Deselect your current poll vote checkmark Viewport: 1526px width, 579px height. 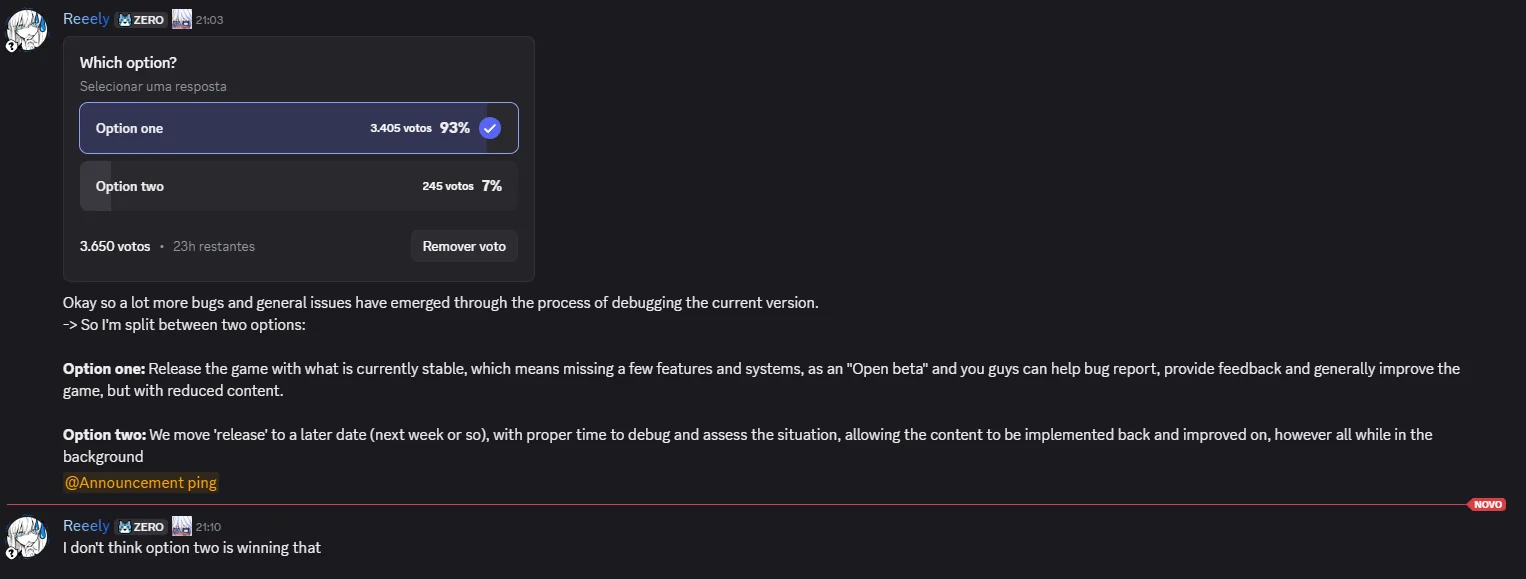click(x=463, y=246)
